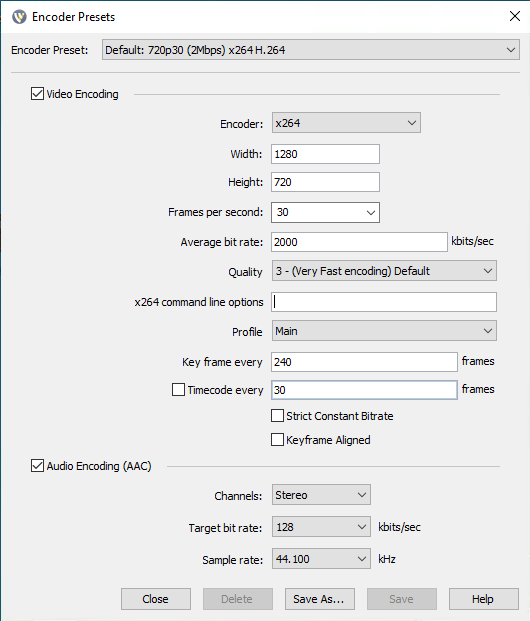Click into the Height field

coord(325,182)
